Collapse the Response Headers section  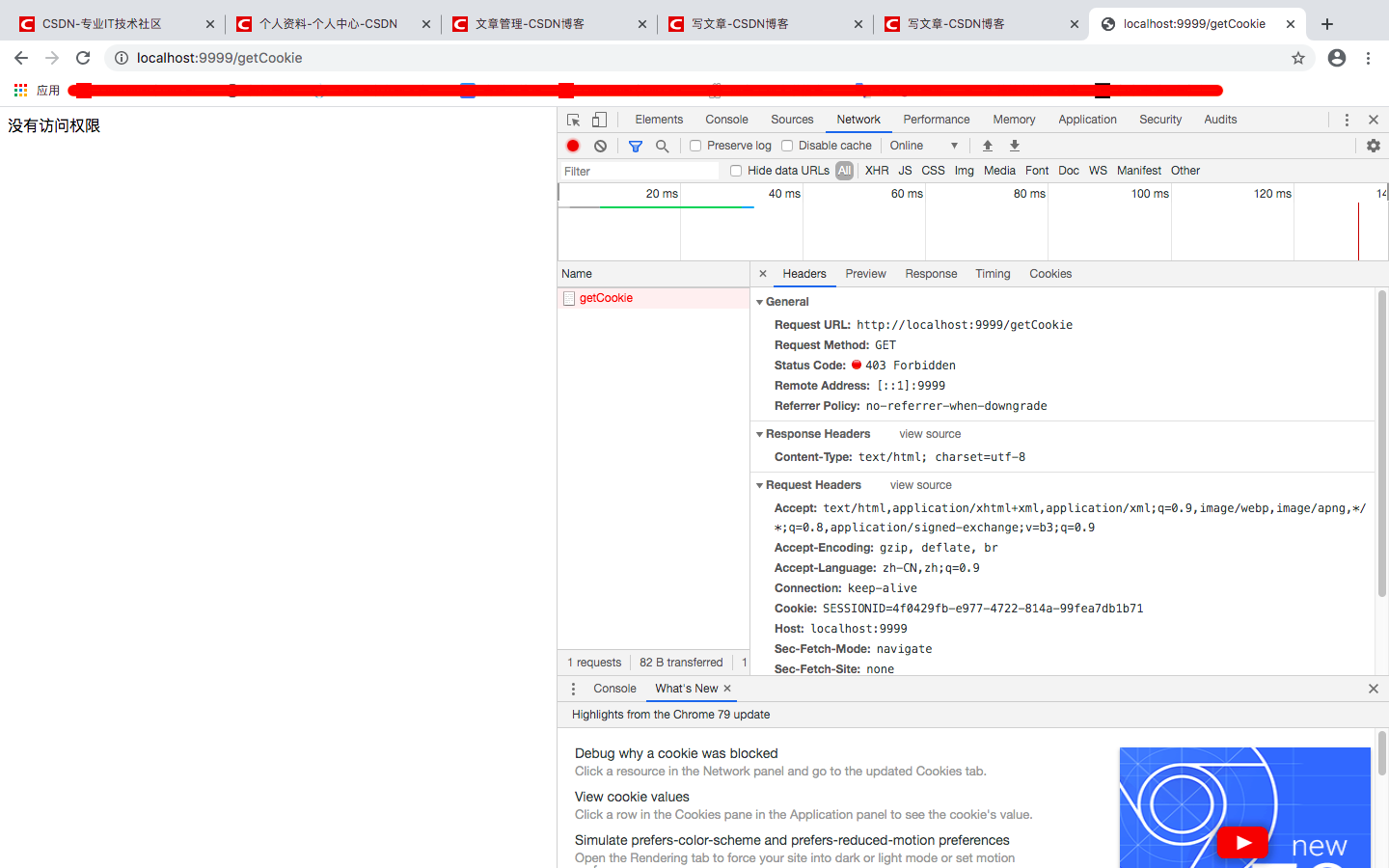pos(760,434)
